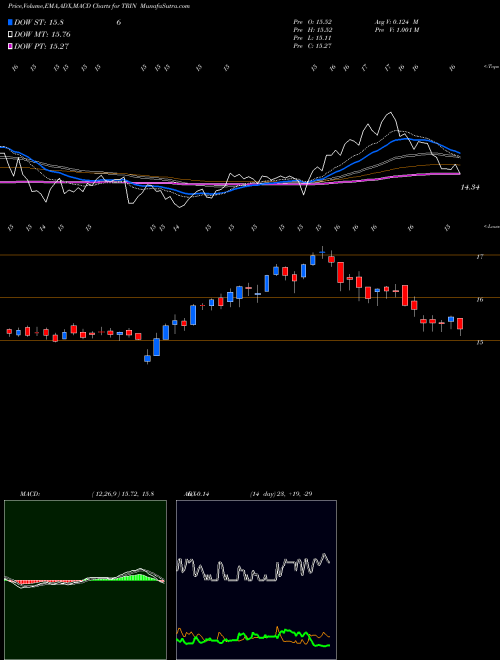Click the 17 price axis label

point(480,256)
